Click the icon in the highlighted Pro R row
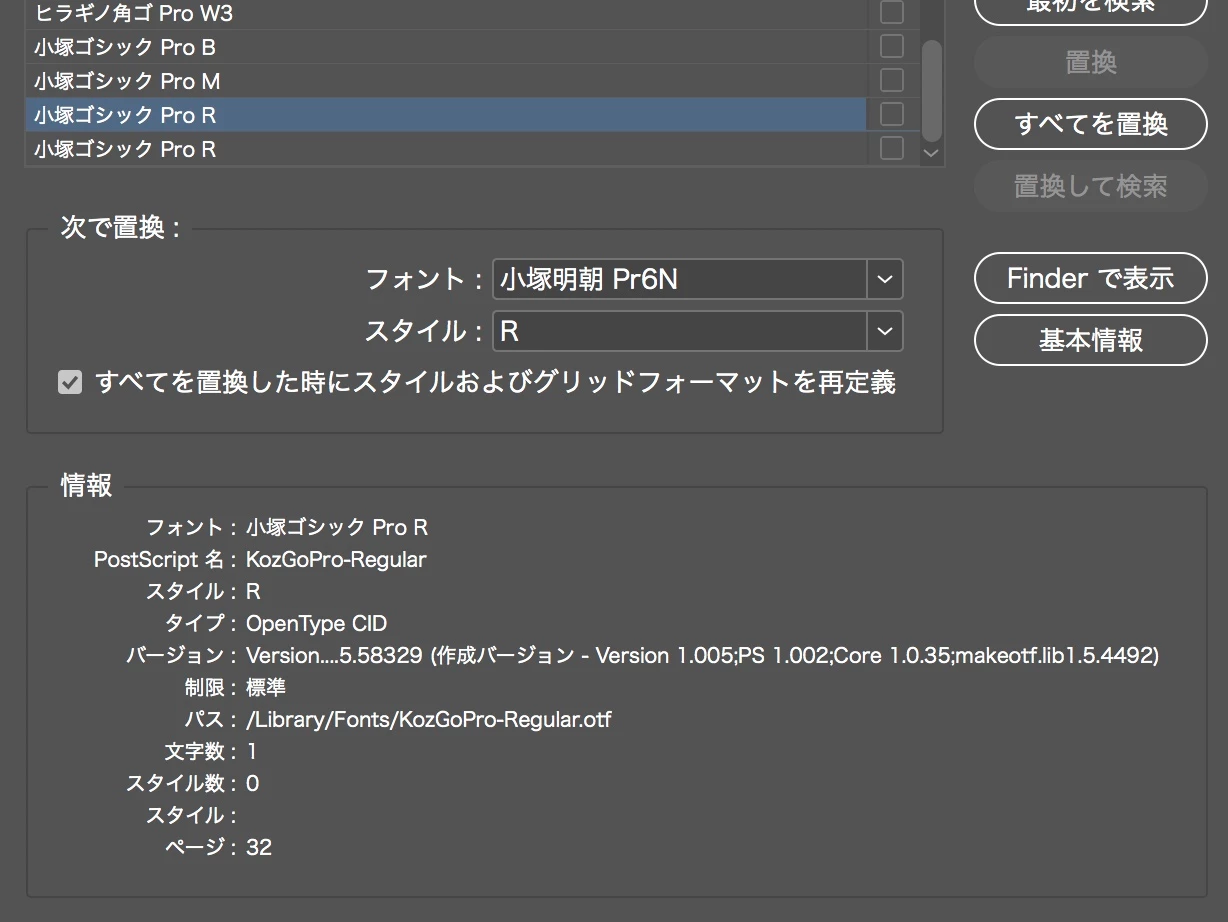Screen dimensions: 1228x922 click(891, 114)
